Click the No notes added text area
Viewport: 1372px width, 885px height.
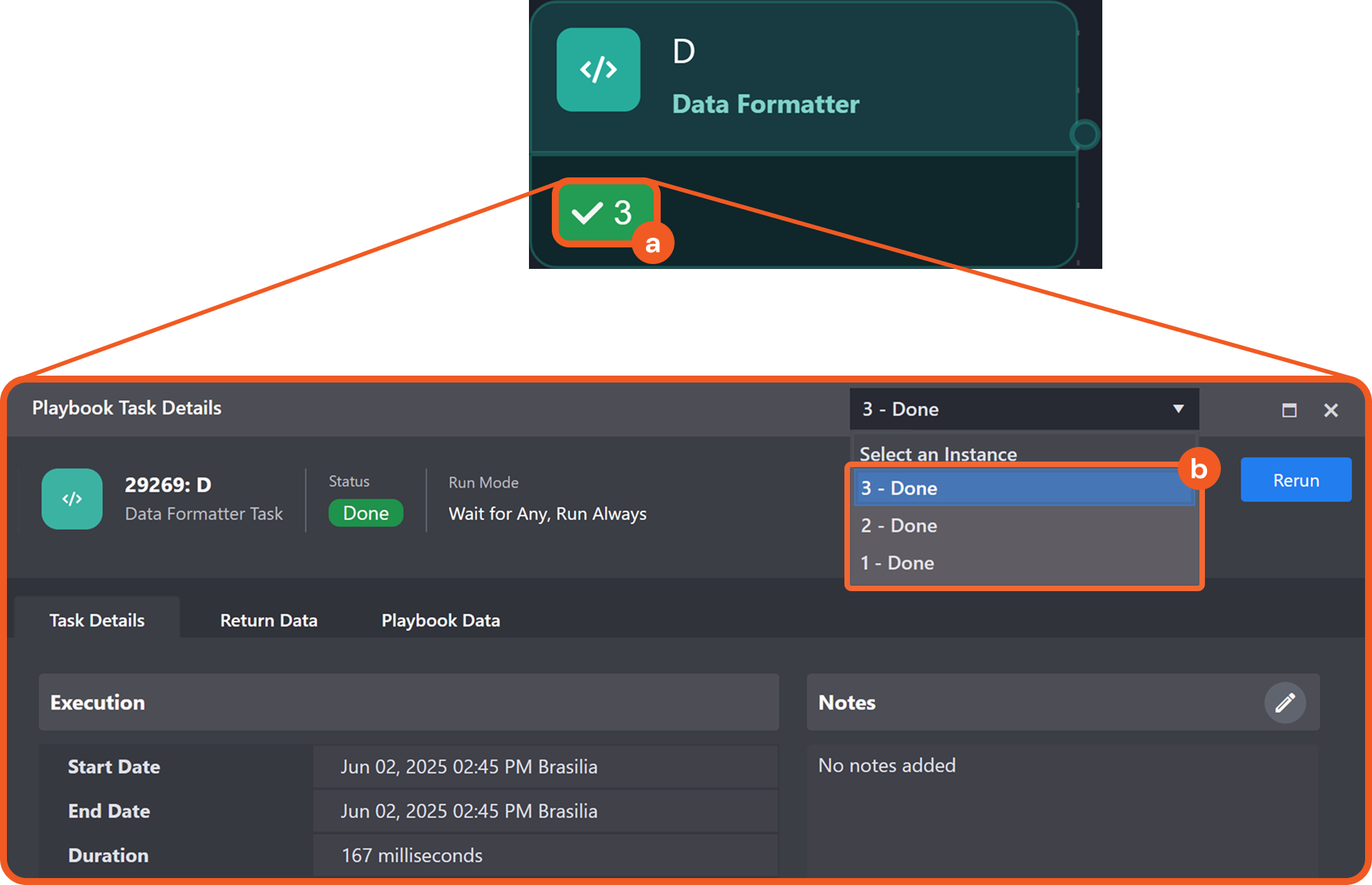pos(887,765)
